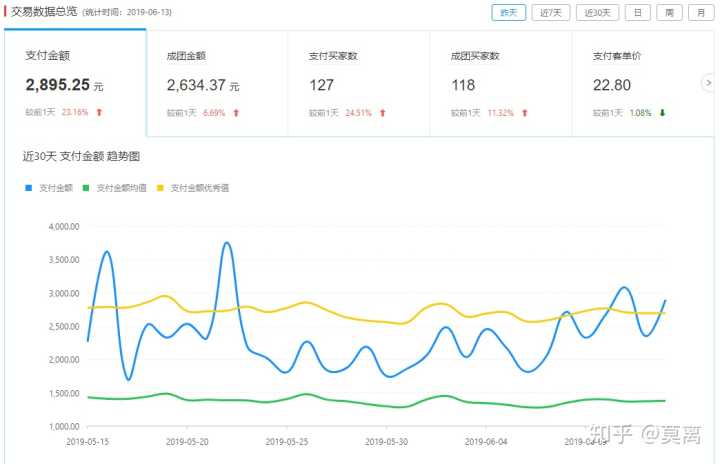Click the 昨天 time range button
Viewport: 720px width, 464px height.
(x=508, y=12)
